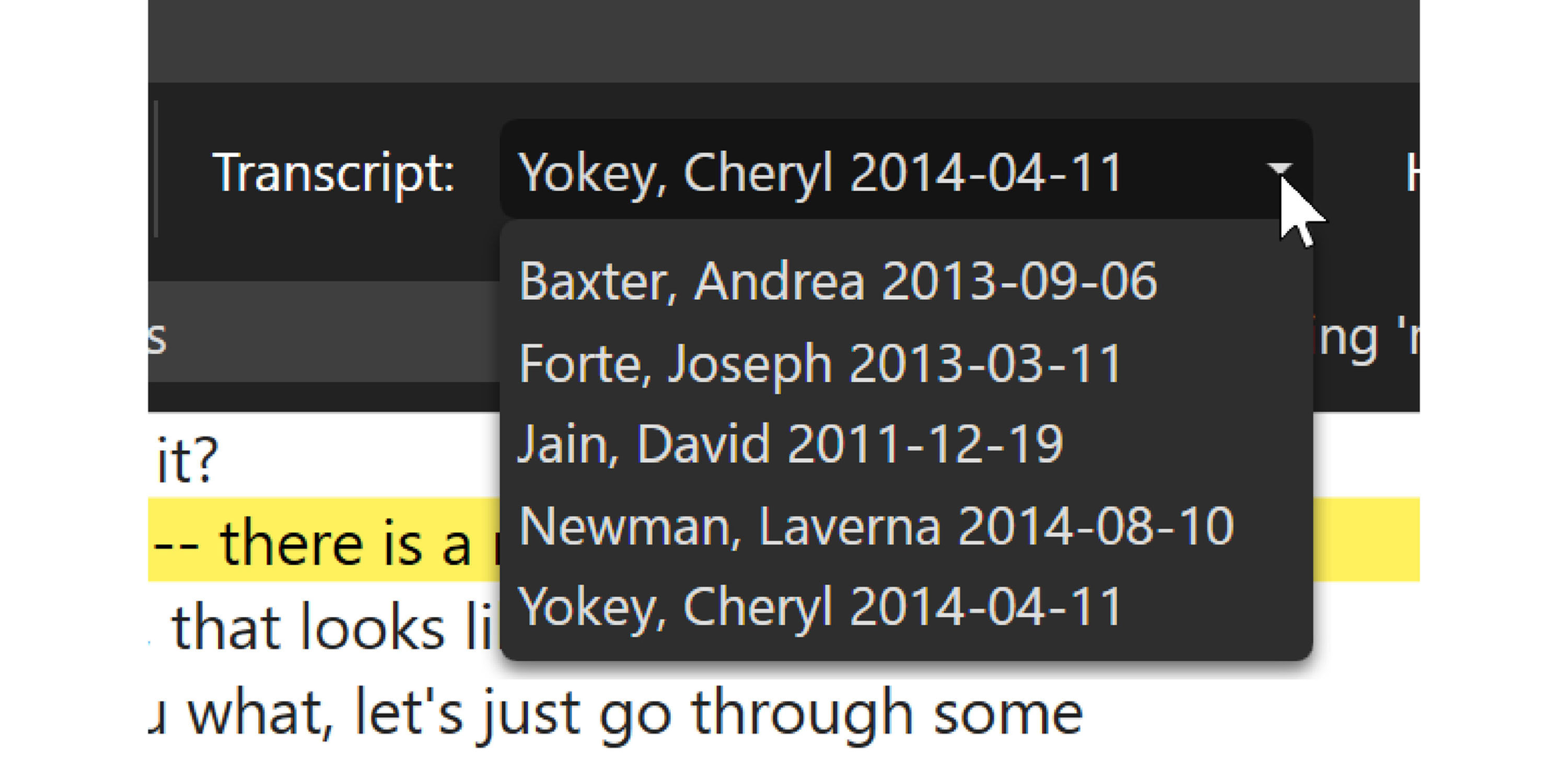Viewport: 1568px width, 784px height.
Task: Choose Forte, Joseph 2013-03-11 from list
Action: (x=819, y=364)
